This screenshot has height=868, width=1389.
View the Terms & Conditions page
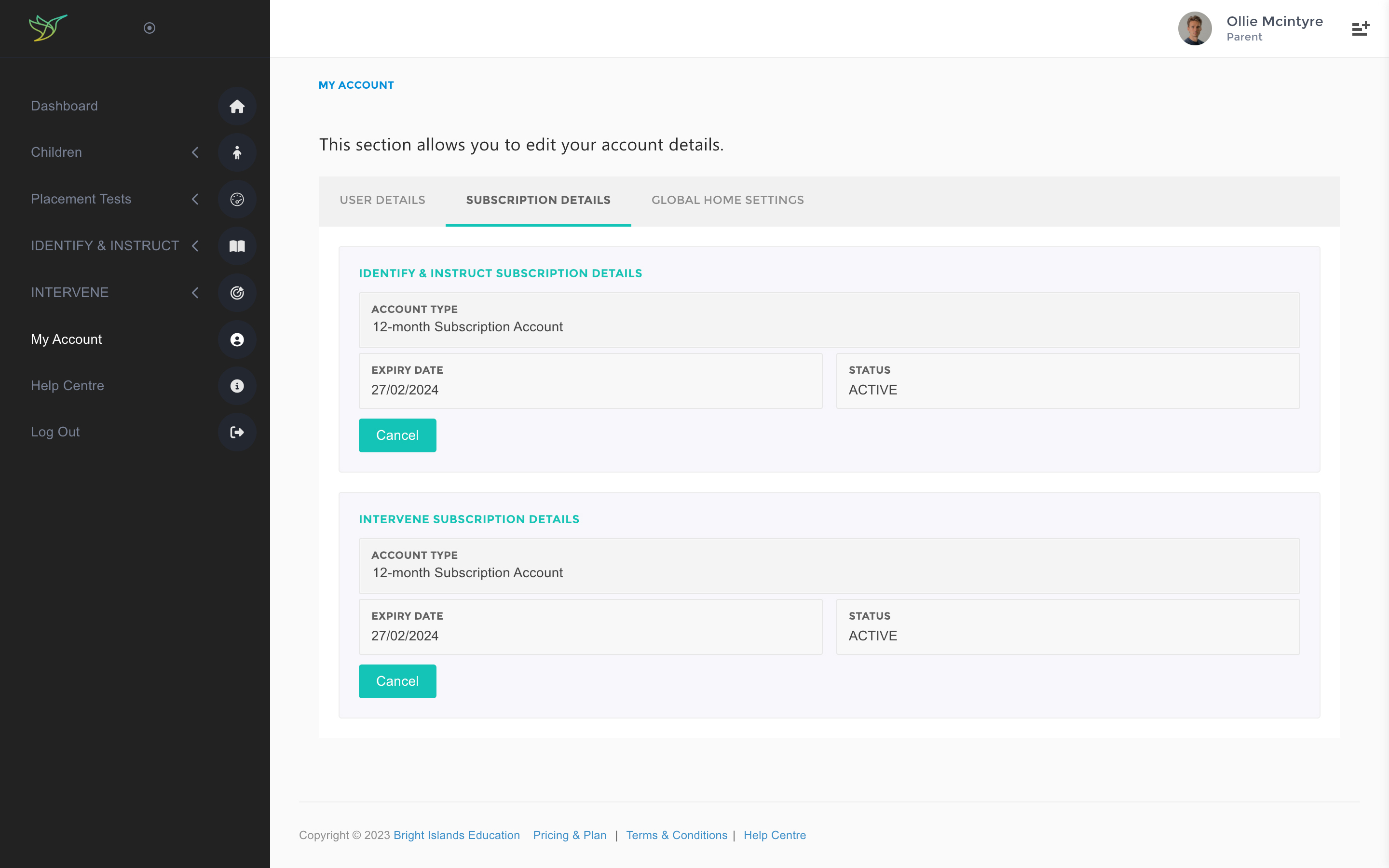(x=677, y=835)
